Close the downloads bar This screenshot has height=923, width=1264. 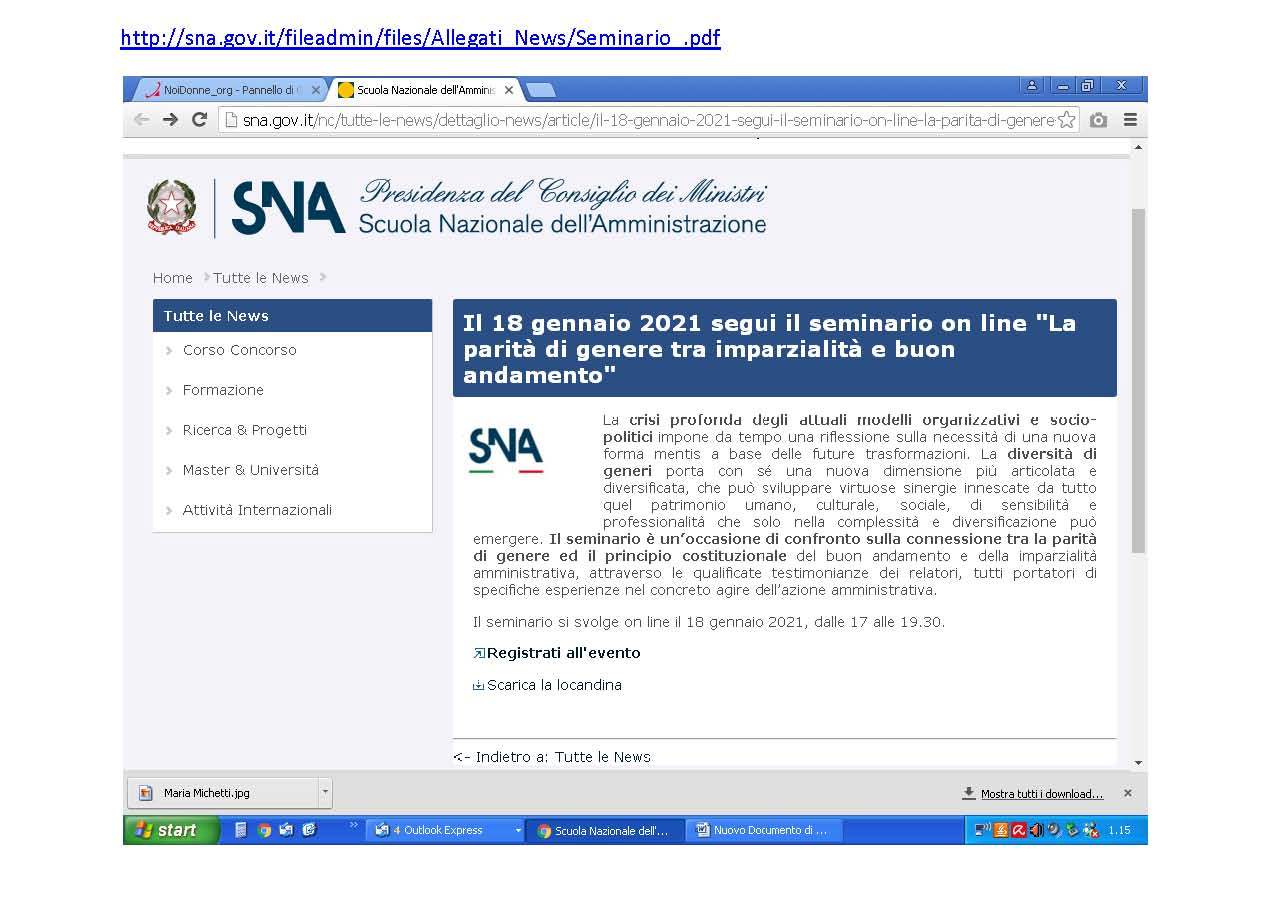[1128, 793]
